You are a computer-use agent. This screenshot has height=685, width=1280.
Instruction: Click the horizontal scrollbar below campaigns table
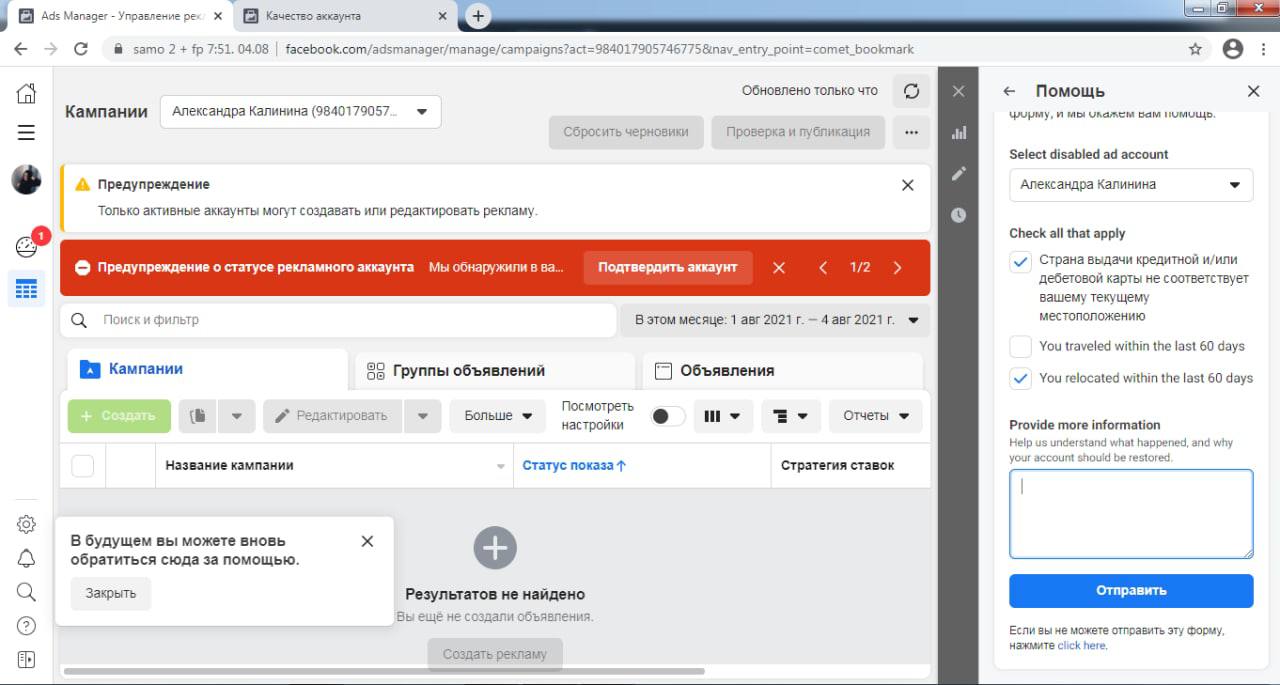coord(384,671)
